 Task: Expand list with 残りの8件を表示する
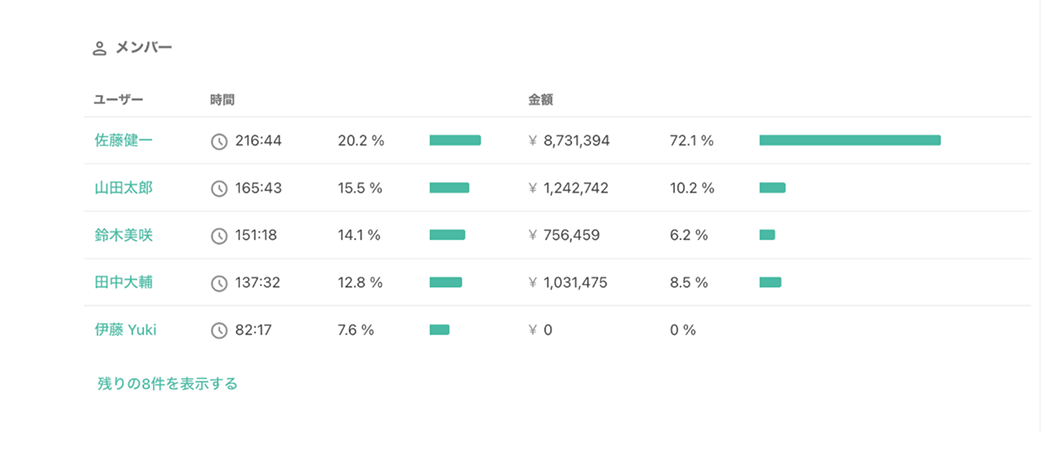pyautogui.click(x=167, y=383)
